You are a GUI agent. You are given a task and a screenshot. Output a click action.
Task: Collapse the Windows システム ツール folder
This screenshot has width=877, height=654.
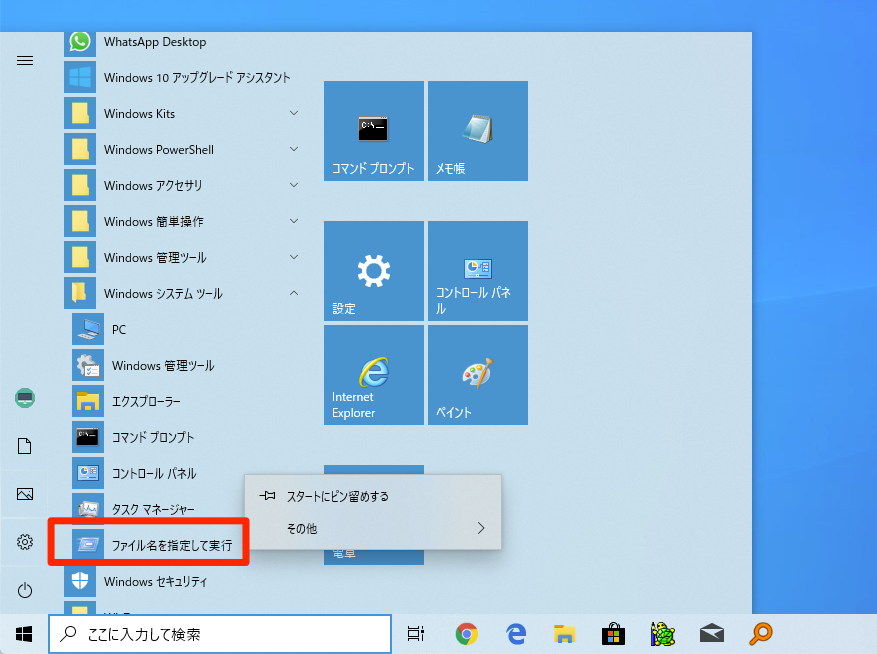(183, 293)
